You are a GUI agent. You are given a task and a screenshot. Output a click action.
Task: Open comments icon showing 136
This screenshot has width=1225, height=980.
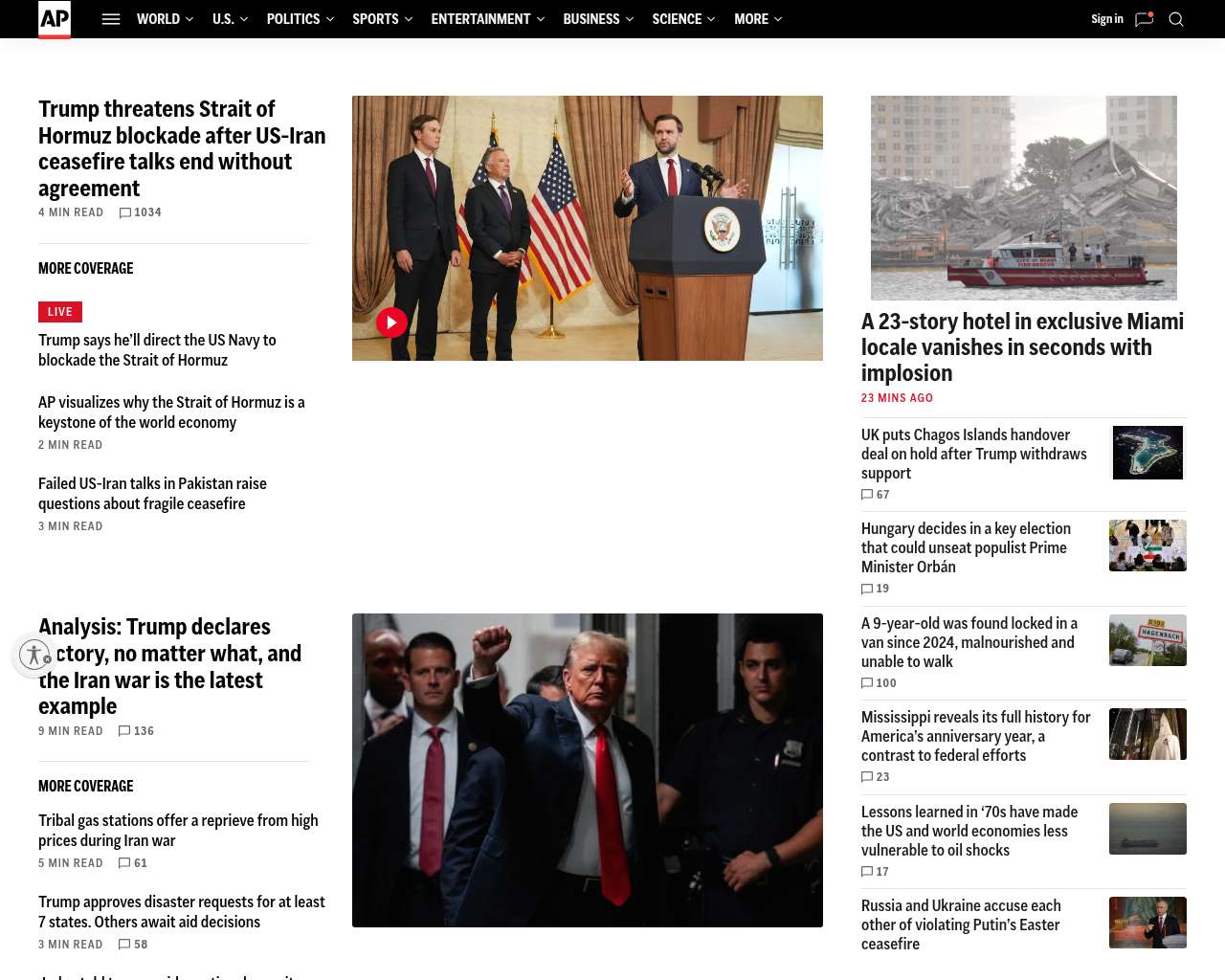[124, 731]
